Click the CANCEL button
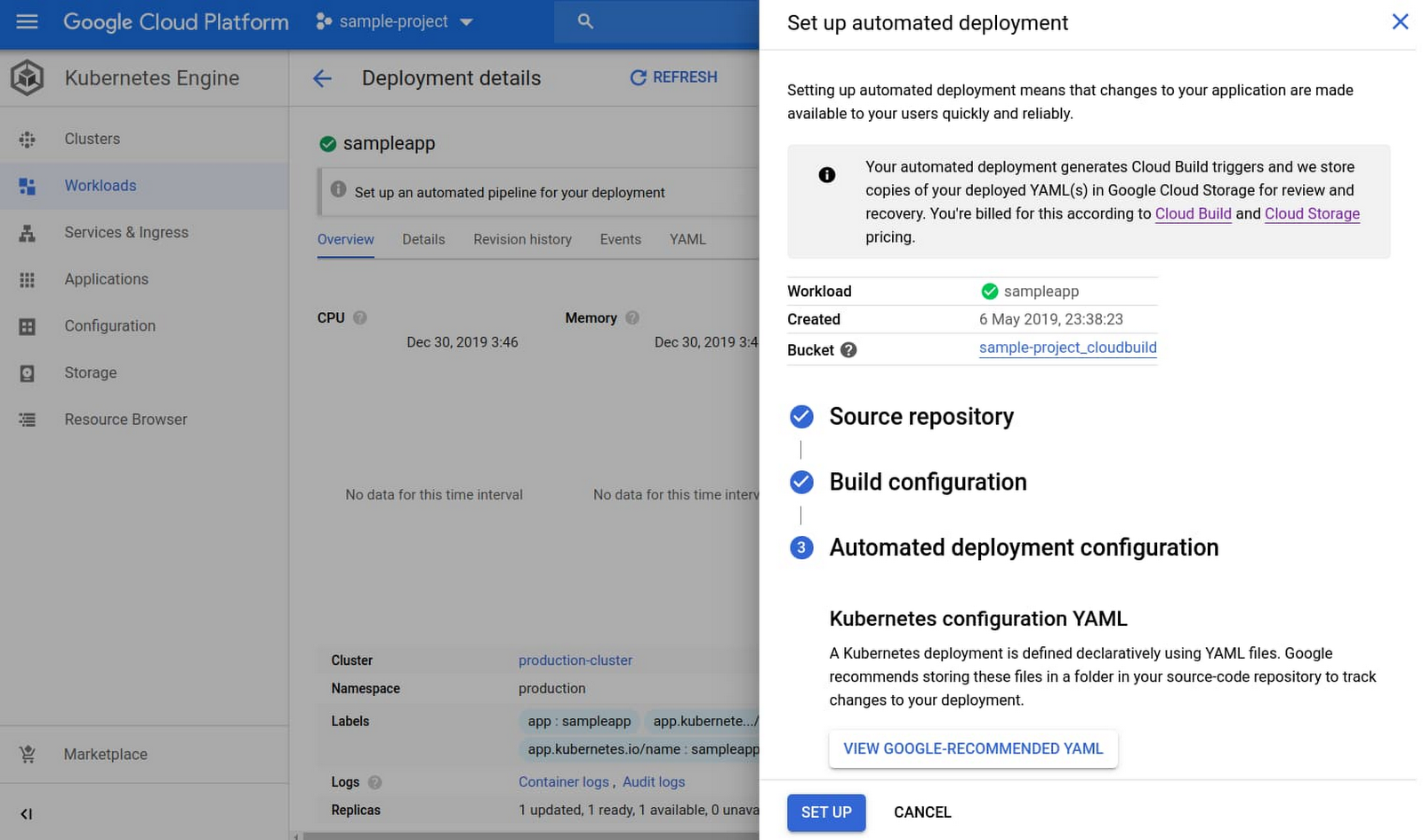The width and height of the screenshot is (1423, 840). pos(922,812)
